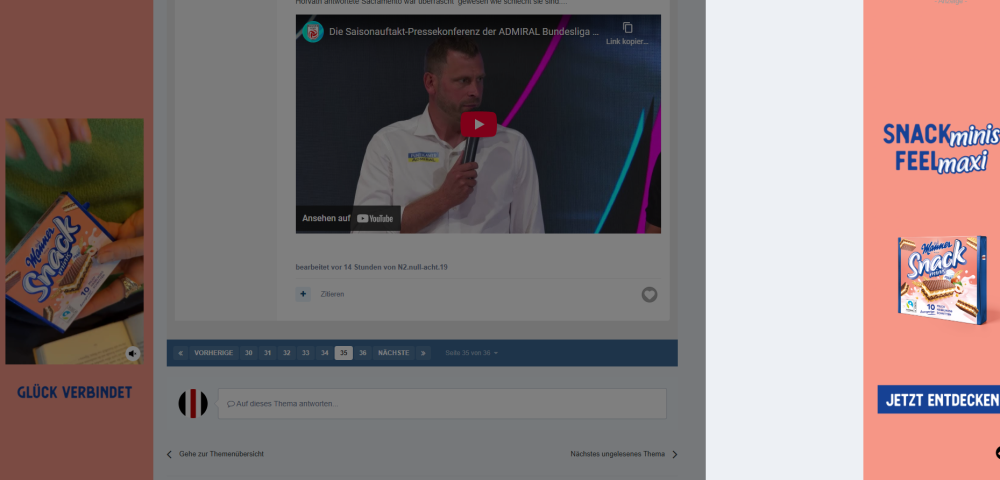Click the plus multi-quote button

tap(303, 294)
